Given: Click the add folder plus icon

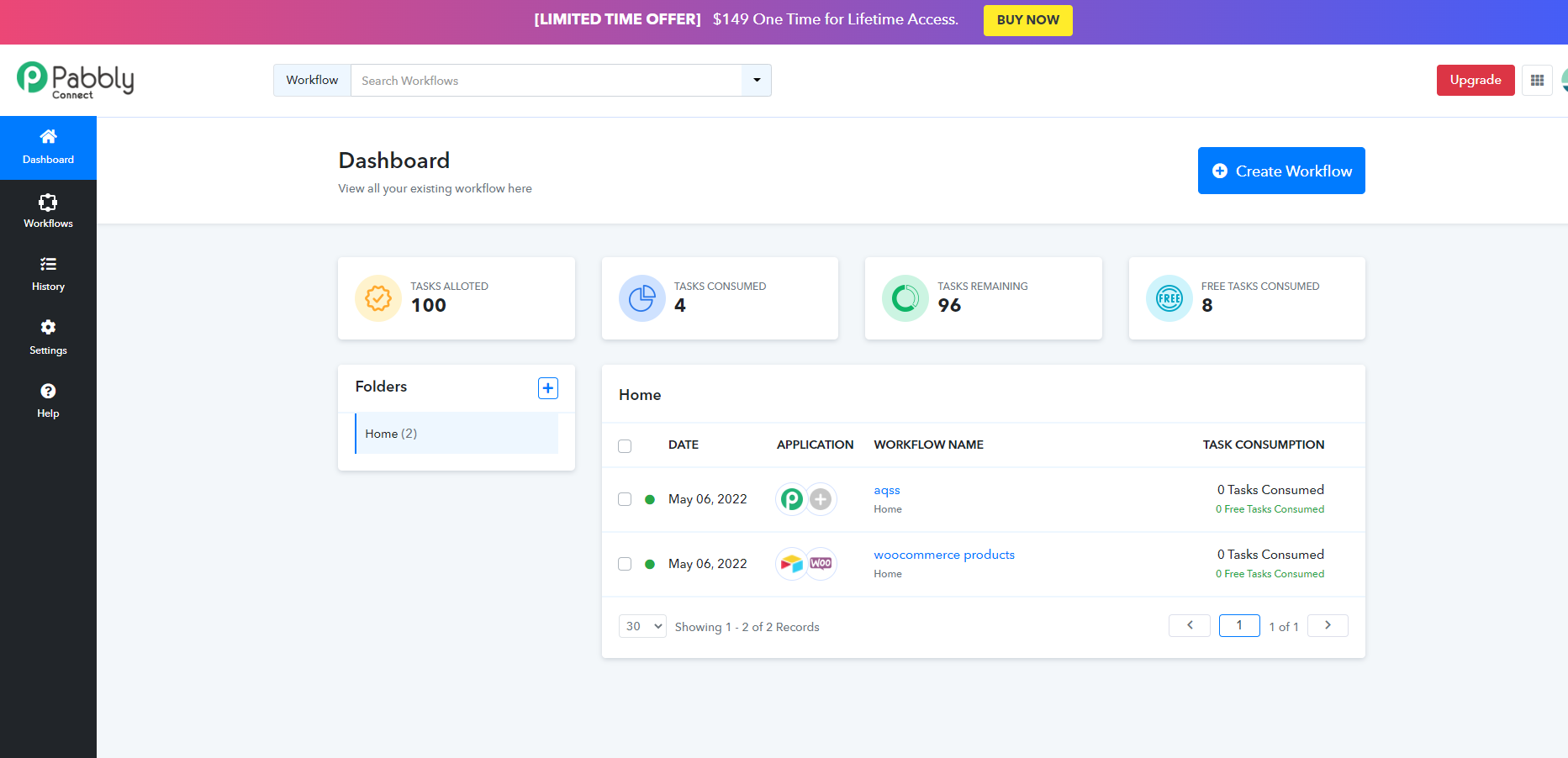Looking at the screenshot, I should point(548,388).
